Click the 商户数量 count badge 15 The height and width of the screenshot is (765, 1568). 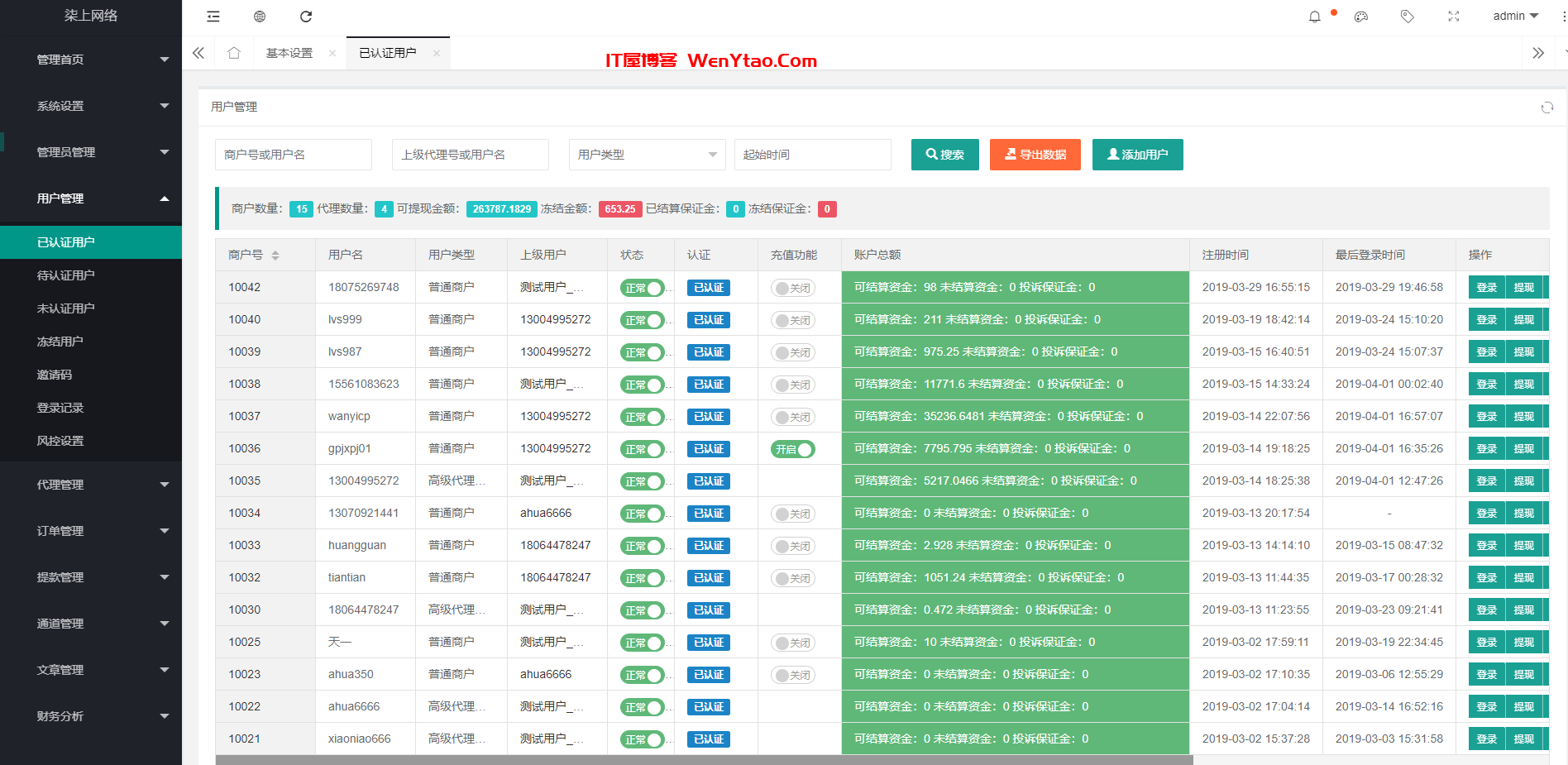pyautogui.click(x=302, y=209)
